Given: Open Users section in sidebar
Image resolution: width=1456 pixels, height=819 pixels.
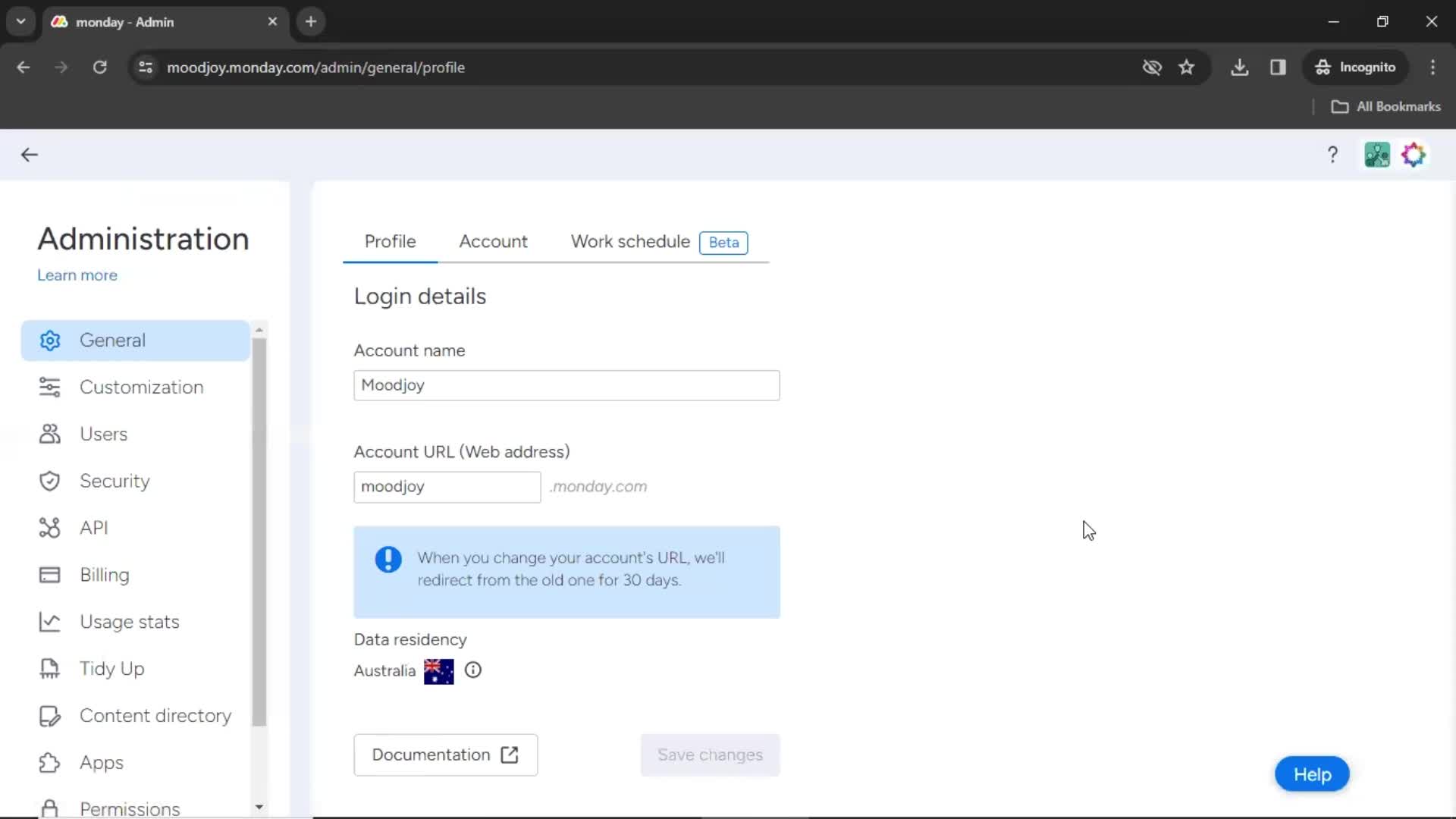Looking at the screenshot, I should pos(103,435).
